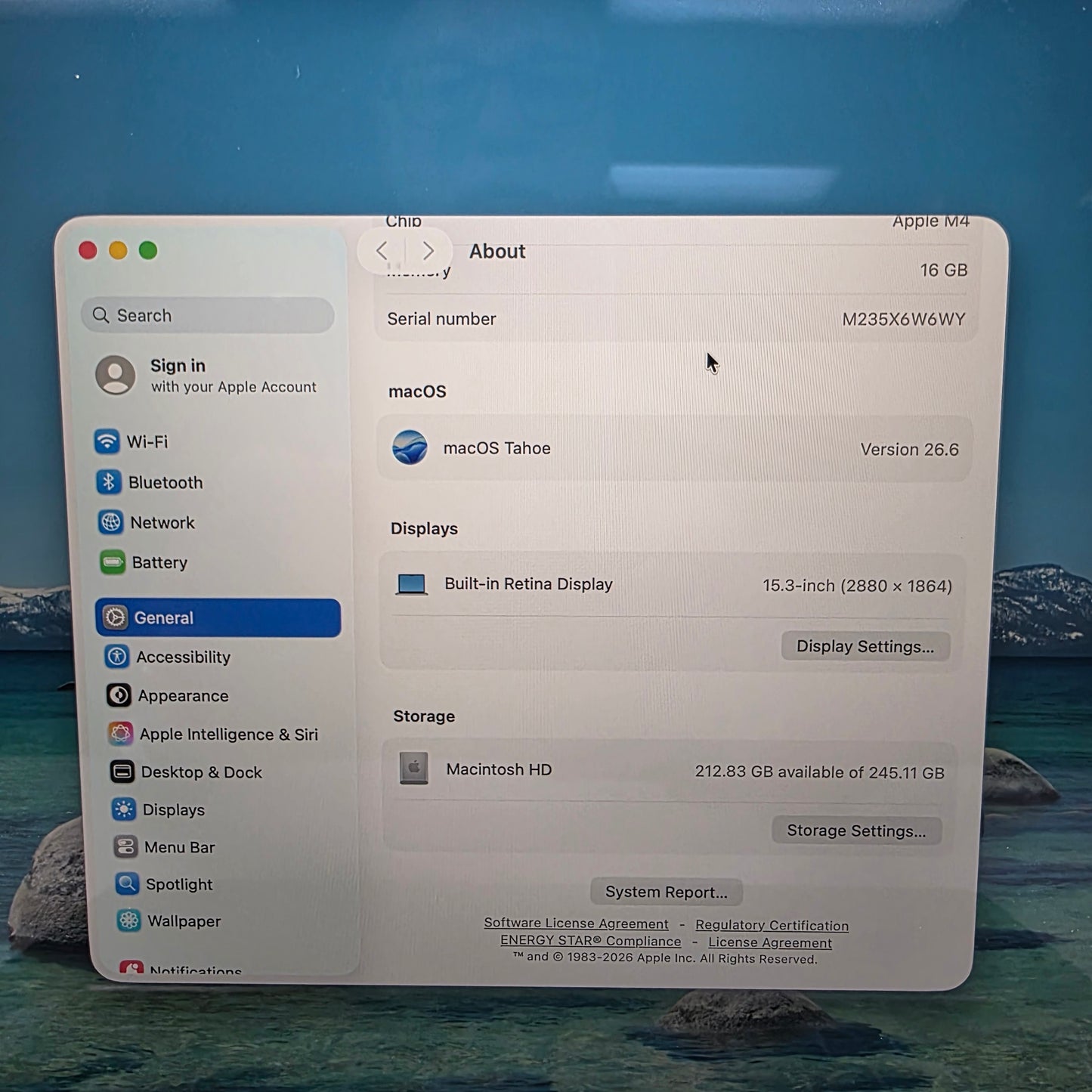This screenshot has height=1092, width=1092.
Task: Click the Macintosh HD label
Action: pos(499,769)
